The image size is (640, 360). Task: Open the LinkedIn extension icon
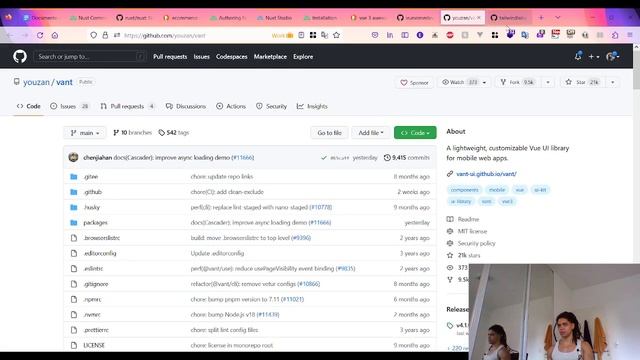390,36
